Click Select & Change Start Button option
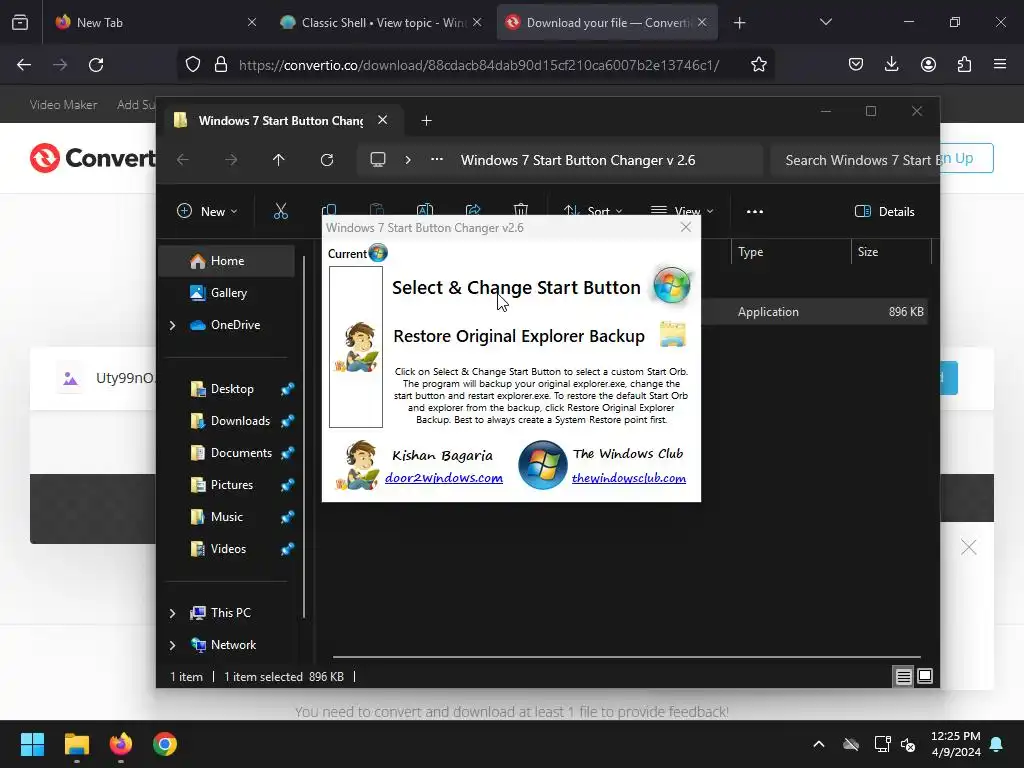 point(516,288)
